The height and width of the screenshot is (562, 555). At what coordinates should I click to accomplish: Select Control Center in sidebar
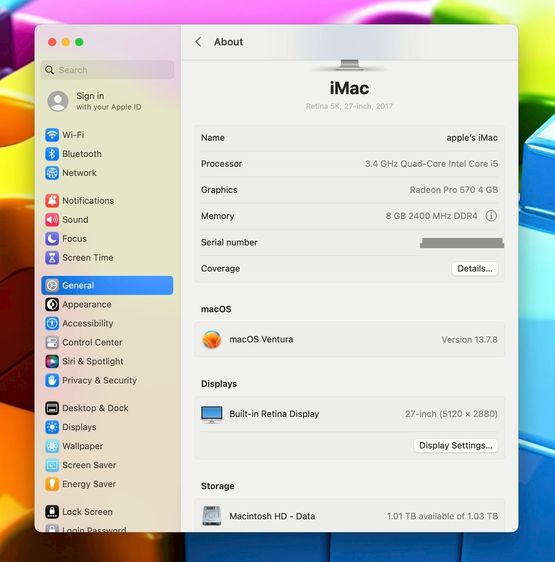(x=107, y=343)
